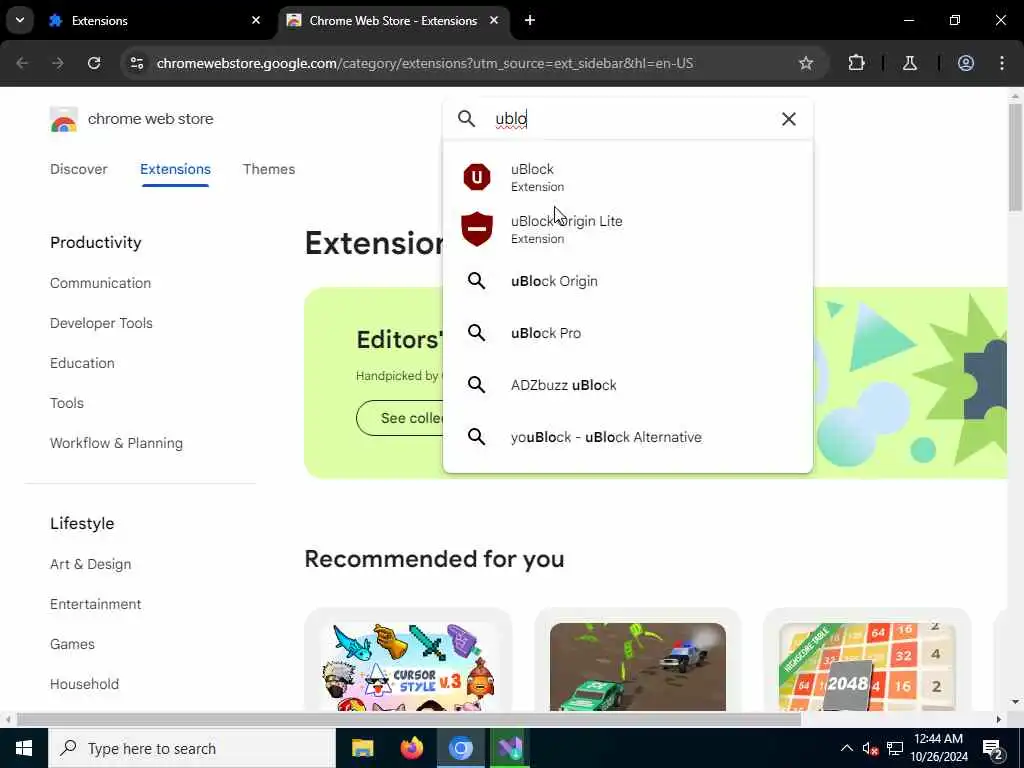Open the Extensions store tab
Viewport: 1024px width, 768px height.
(x=175, y=169)
